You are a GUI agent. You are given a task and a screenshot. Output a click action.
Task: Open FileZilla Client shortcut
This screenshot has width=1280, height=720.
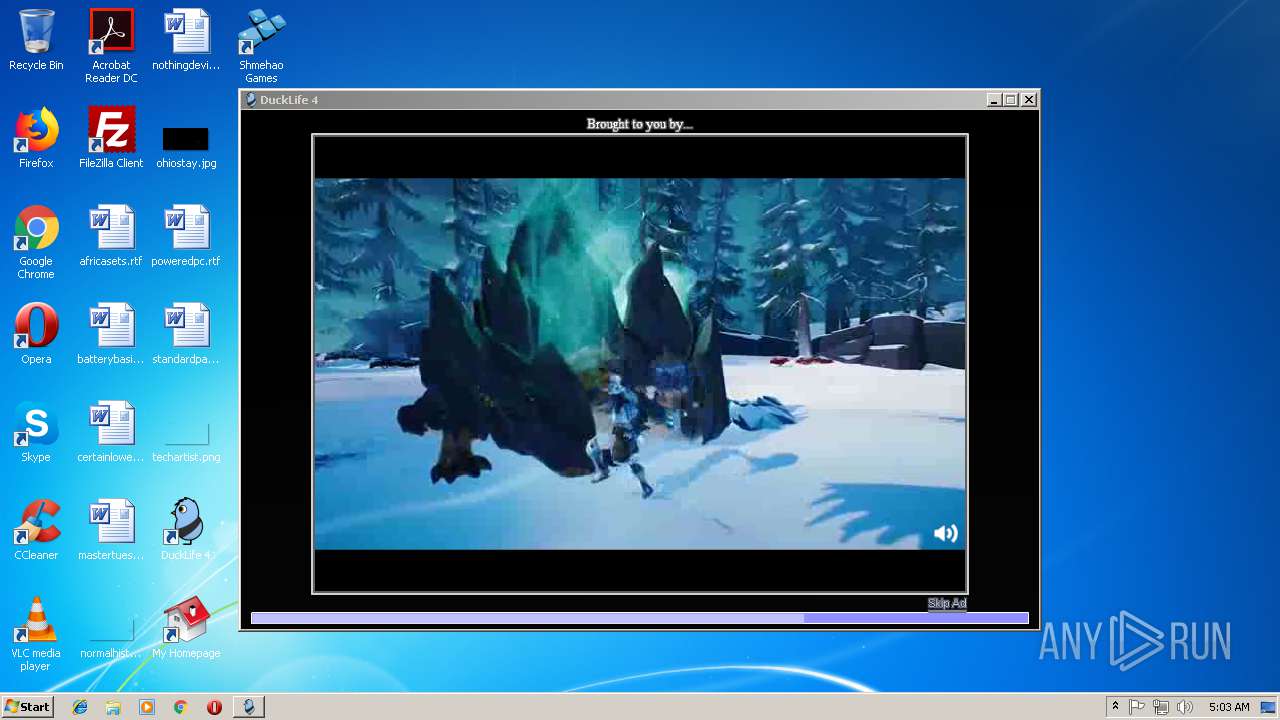coord(111,138)
